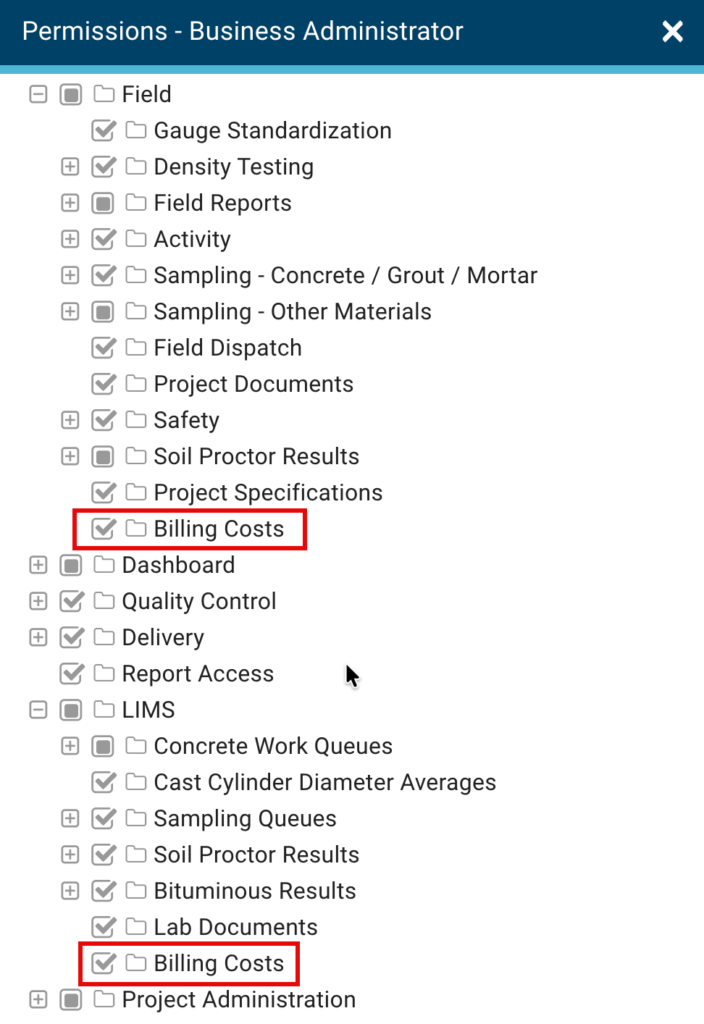The width and height of the screenshot is (704, 1024).
Task: Select the Sampling Queues tree item label
Action: 245,818
